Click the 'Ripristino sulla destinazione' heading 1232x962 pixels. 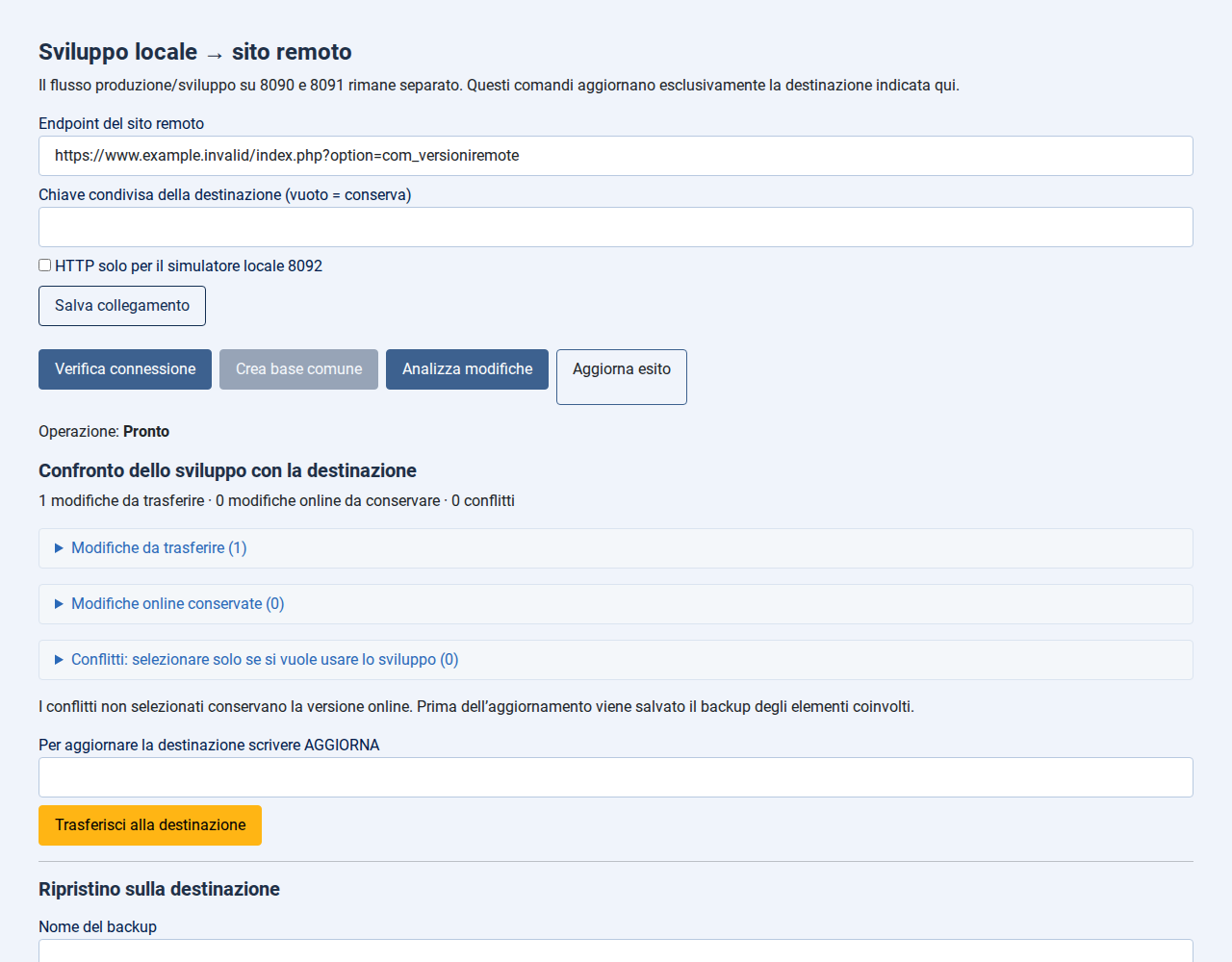tap(159, 889)
